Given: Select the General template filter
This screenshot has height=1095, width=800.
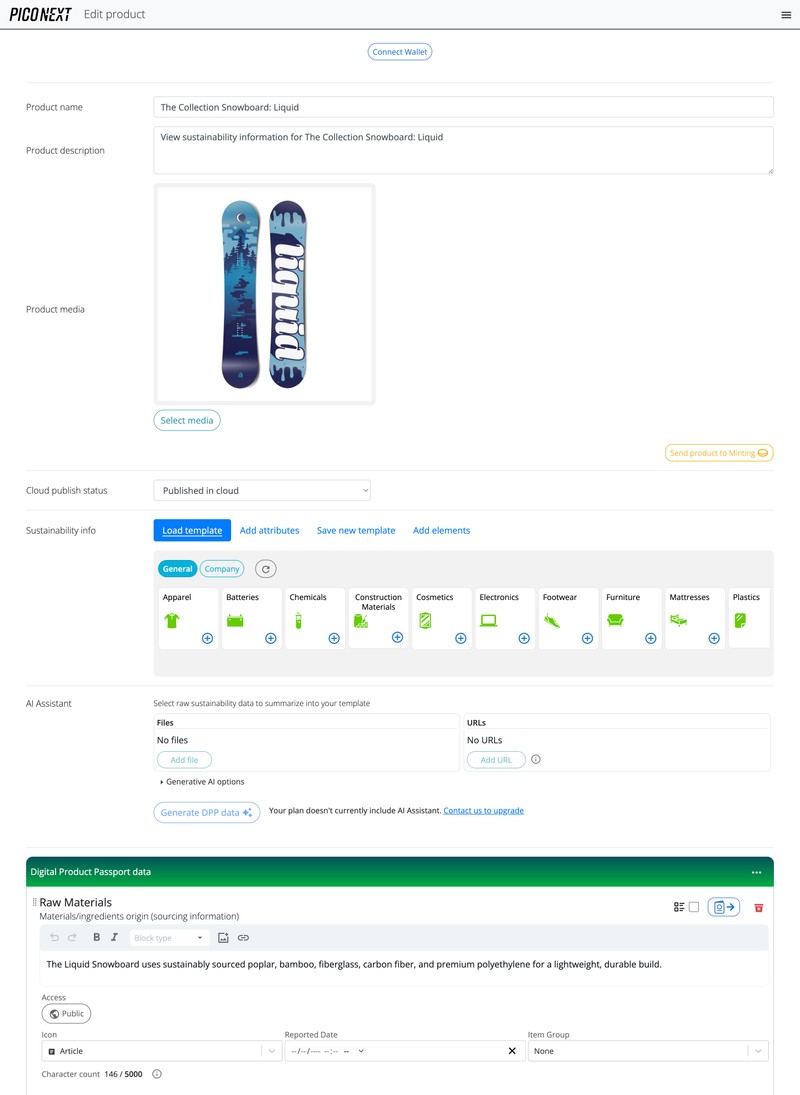Looking at the screenshot, I should 177,569.
